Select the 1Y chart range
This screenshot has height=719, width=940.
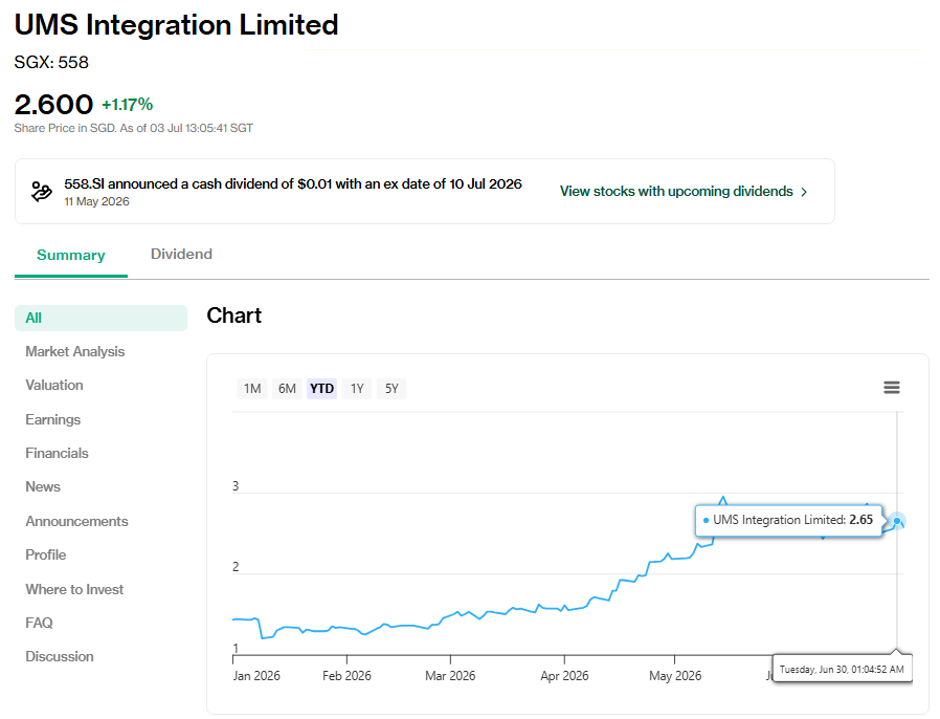pyautogui.click(x=357, y=389)
